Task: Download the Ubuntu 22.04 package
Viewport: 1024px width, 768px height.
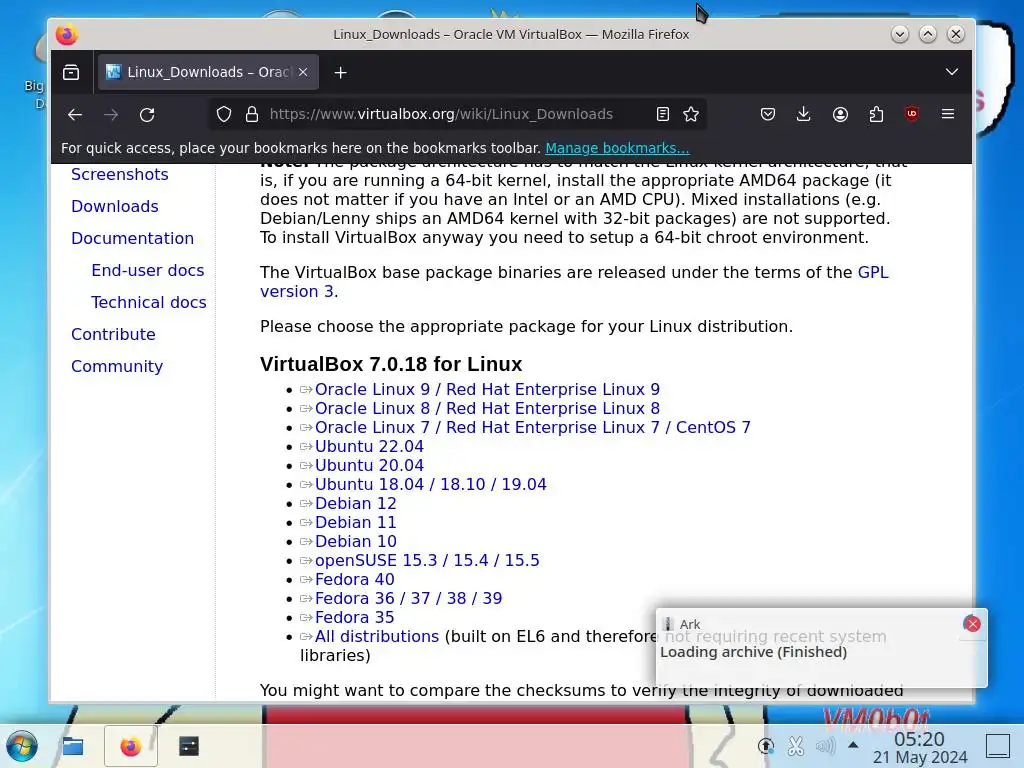Action: point(369,446)
